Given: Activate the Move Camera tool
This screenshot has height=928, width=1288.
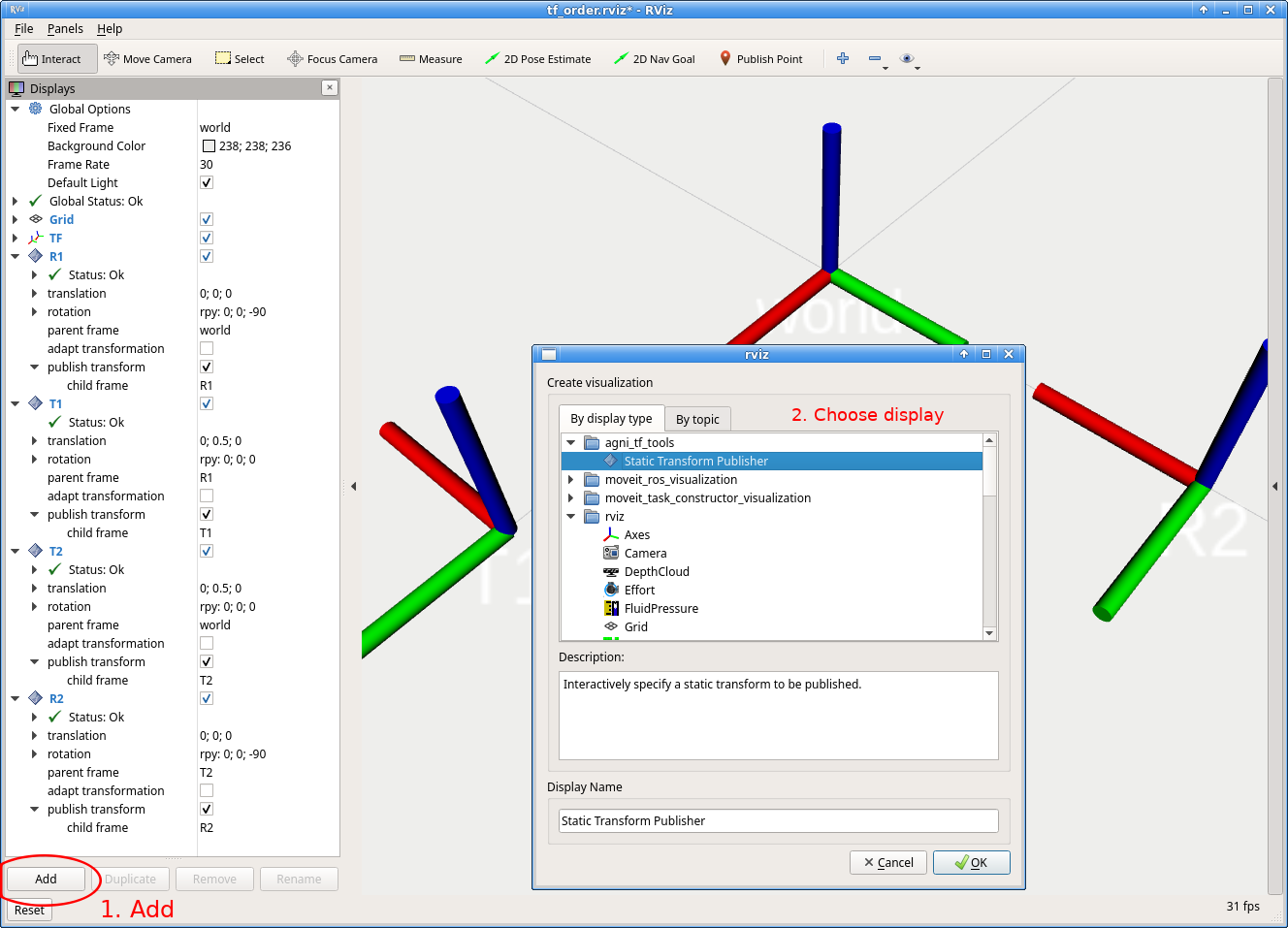Looking at the screenshot, I should [147, 58].
